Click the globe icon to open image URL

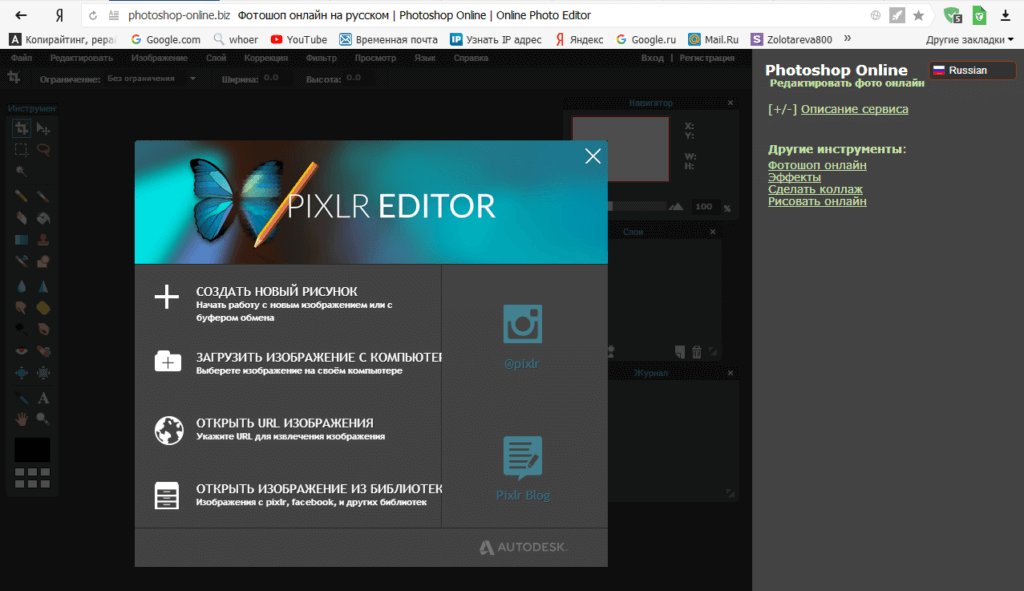[168, 429]
